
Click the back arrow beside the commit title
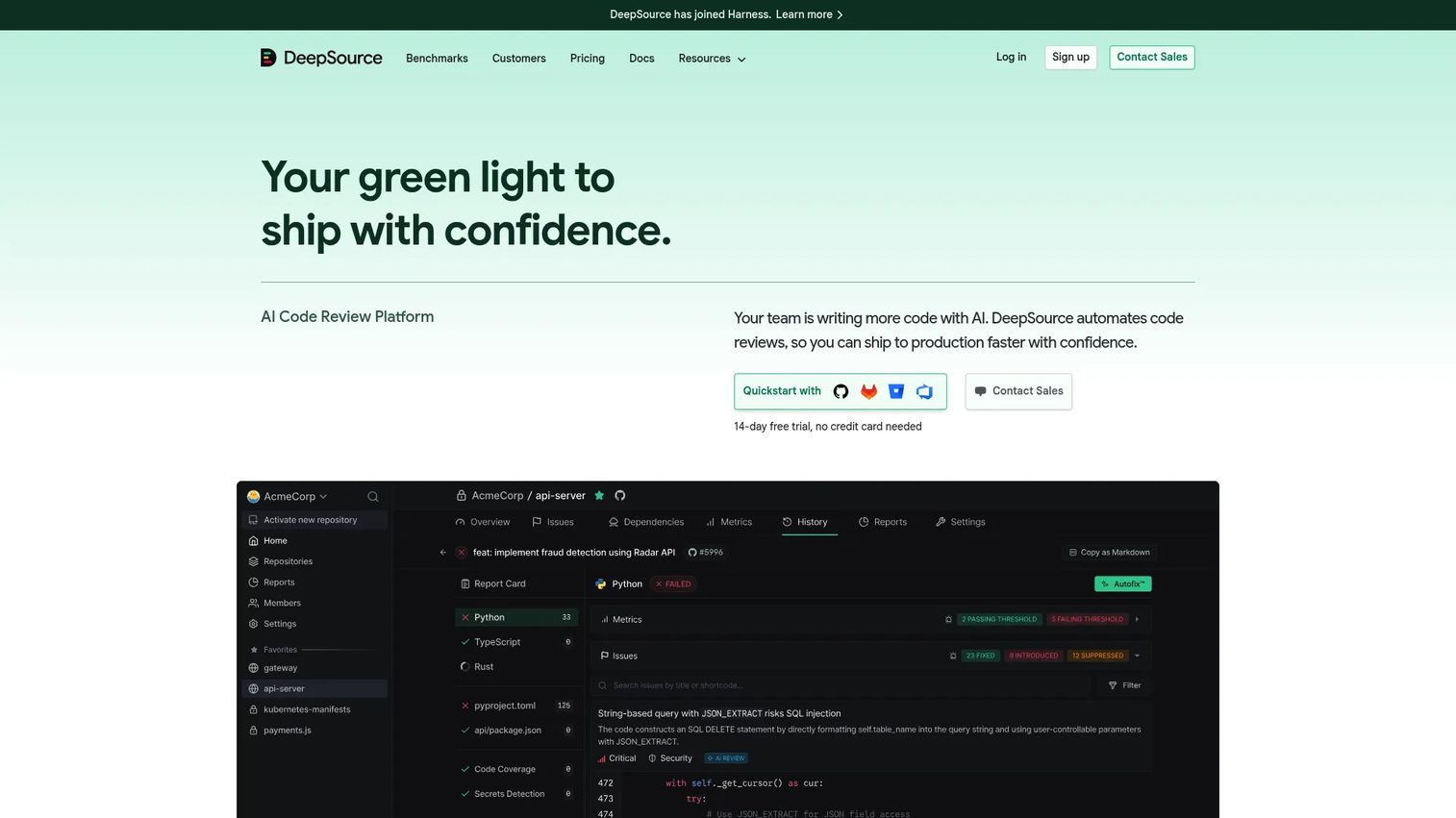pyautogui.click(x=442, y=553)
